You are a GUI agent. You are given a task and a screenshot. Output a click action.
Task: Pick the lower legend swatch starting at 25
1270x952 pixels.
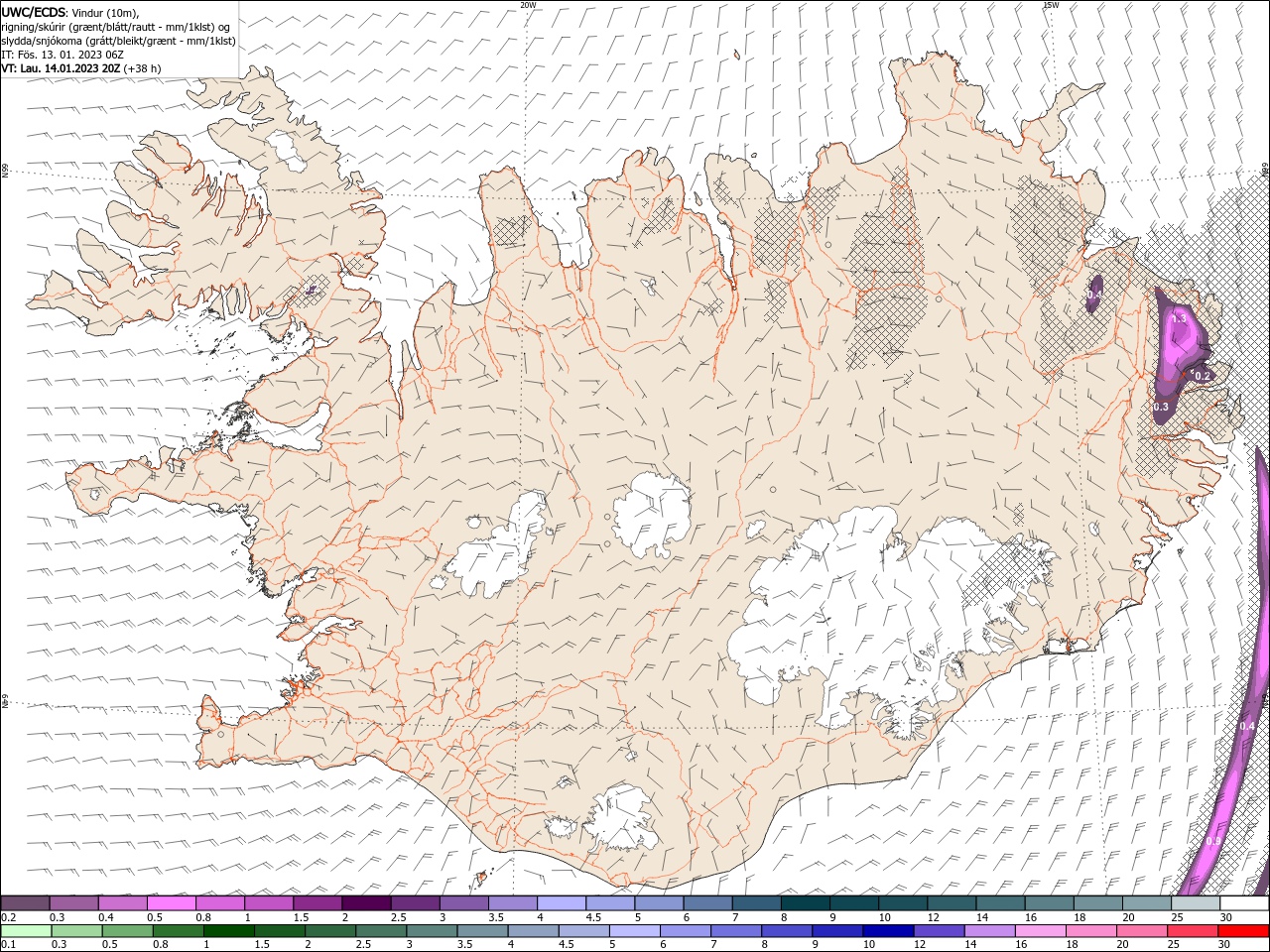[1192, 930]
